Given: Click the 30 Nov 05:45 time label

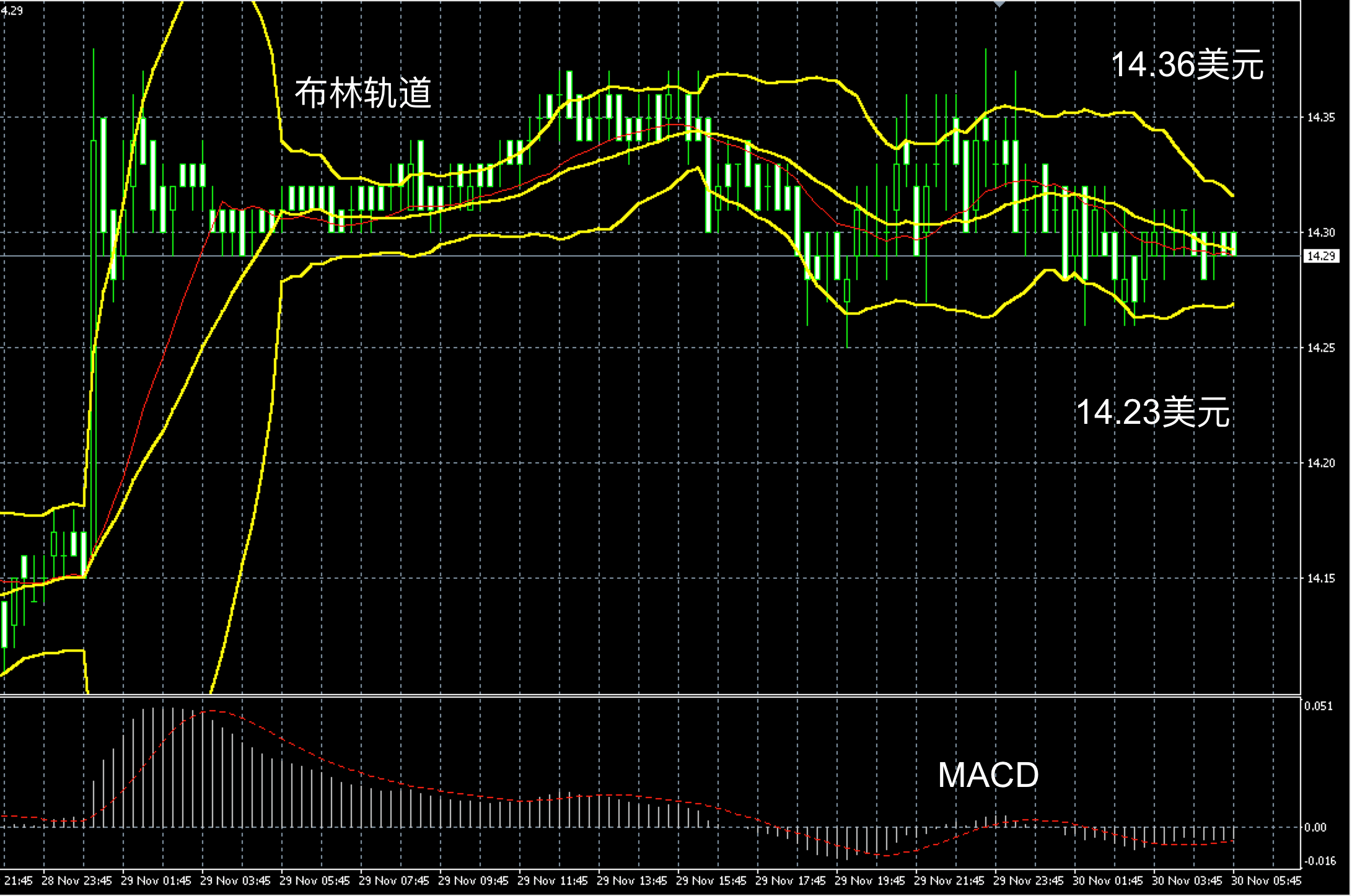Looking at the screenshot, I should 1266,881.
